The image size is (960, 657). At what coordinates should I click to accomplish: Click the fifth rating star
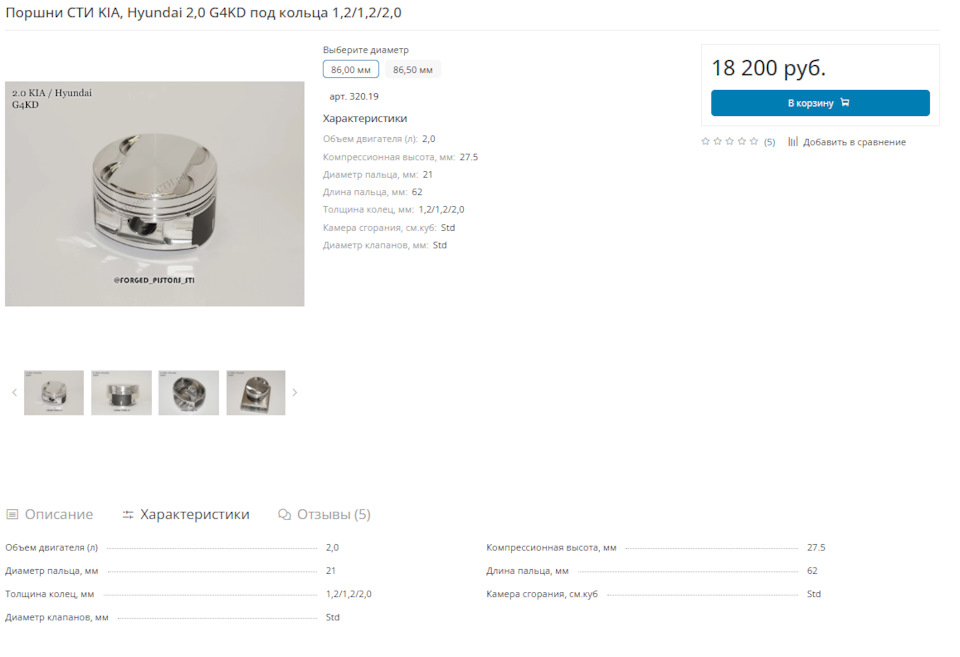[754, 141]
